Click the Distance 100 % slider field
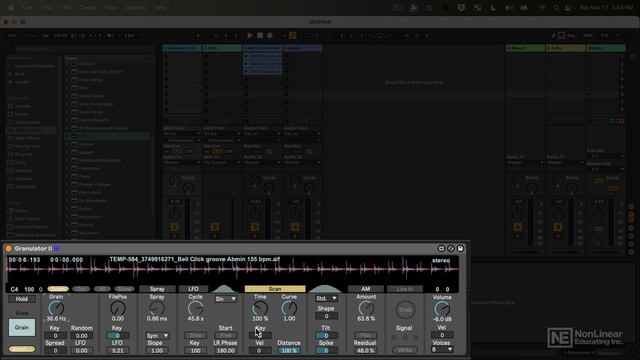 point(289,351)
